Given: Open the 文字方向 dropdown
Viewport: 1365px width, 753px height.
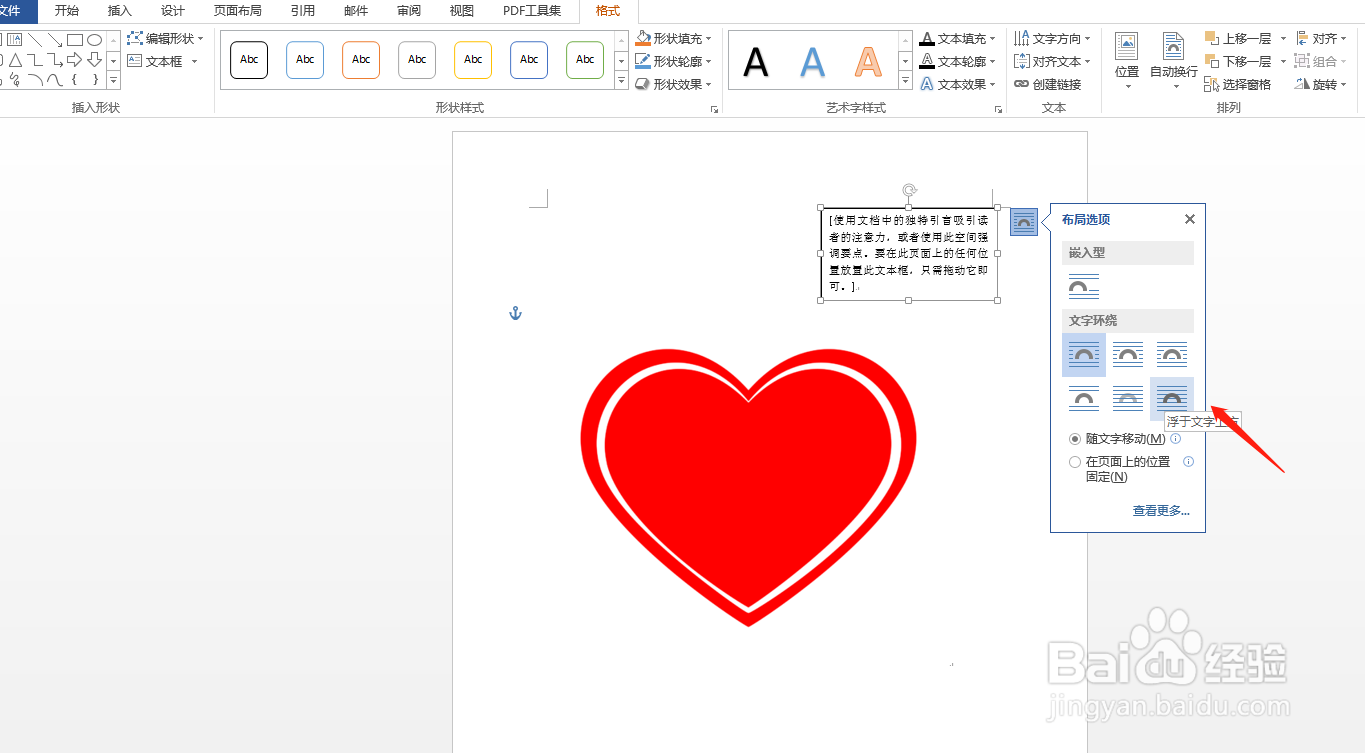Looking at the screenshot, I should pos(1053,38).
